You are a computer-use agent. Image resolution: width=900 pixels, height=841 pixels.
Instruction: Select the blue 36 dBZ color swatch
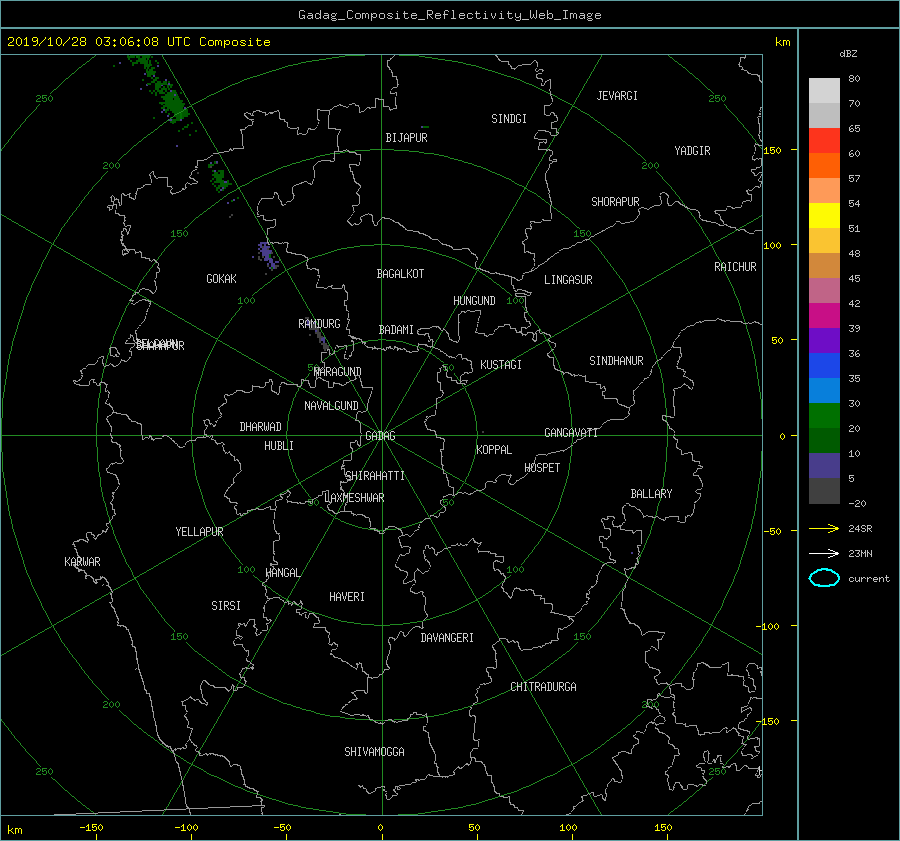[824, 365]
